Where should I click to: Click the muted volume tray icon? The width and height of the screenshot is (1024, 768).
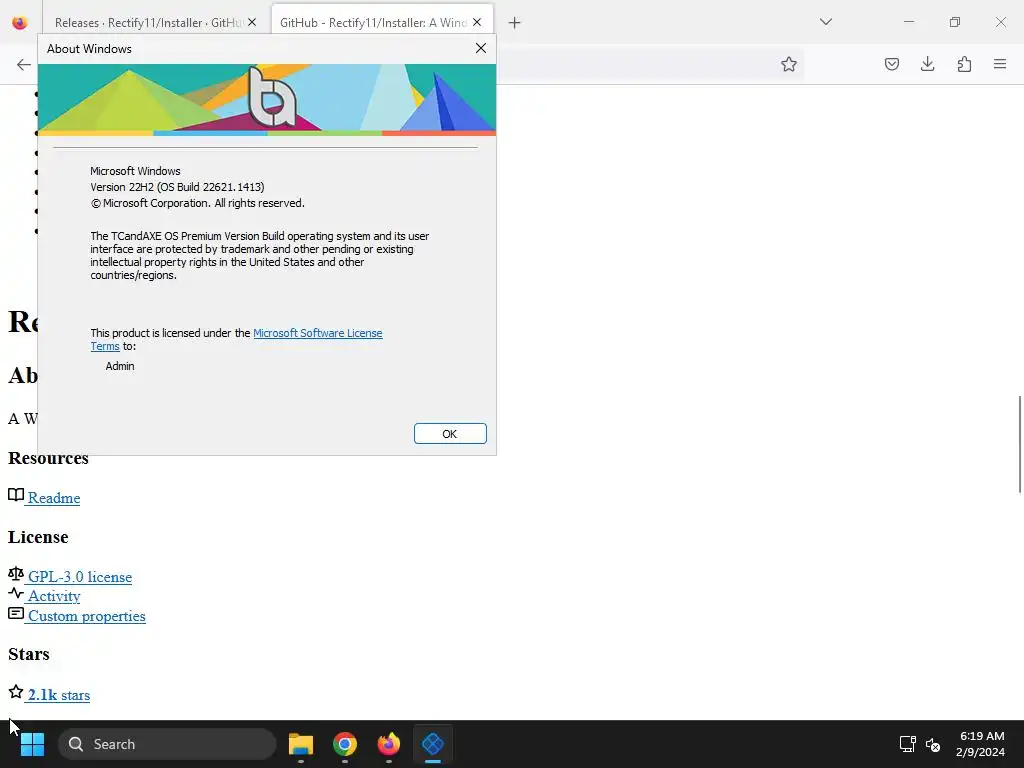point(933,744)
